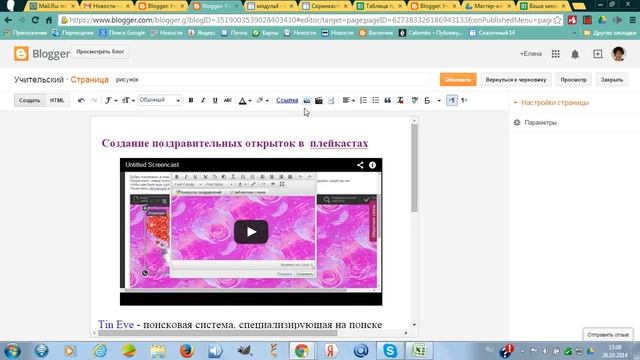
Task: Collapse the 'Настройки страницы' section
Action: tap(551, 102)
